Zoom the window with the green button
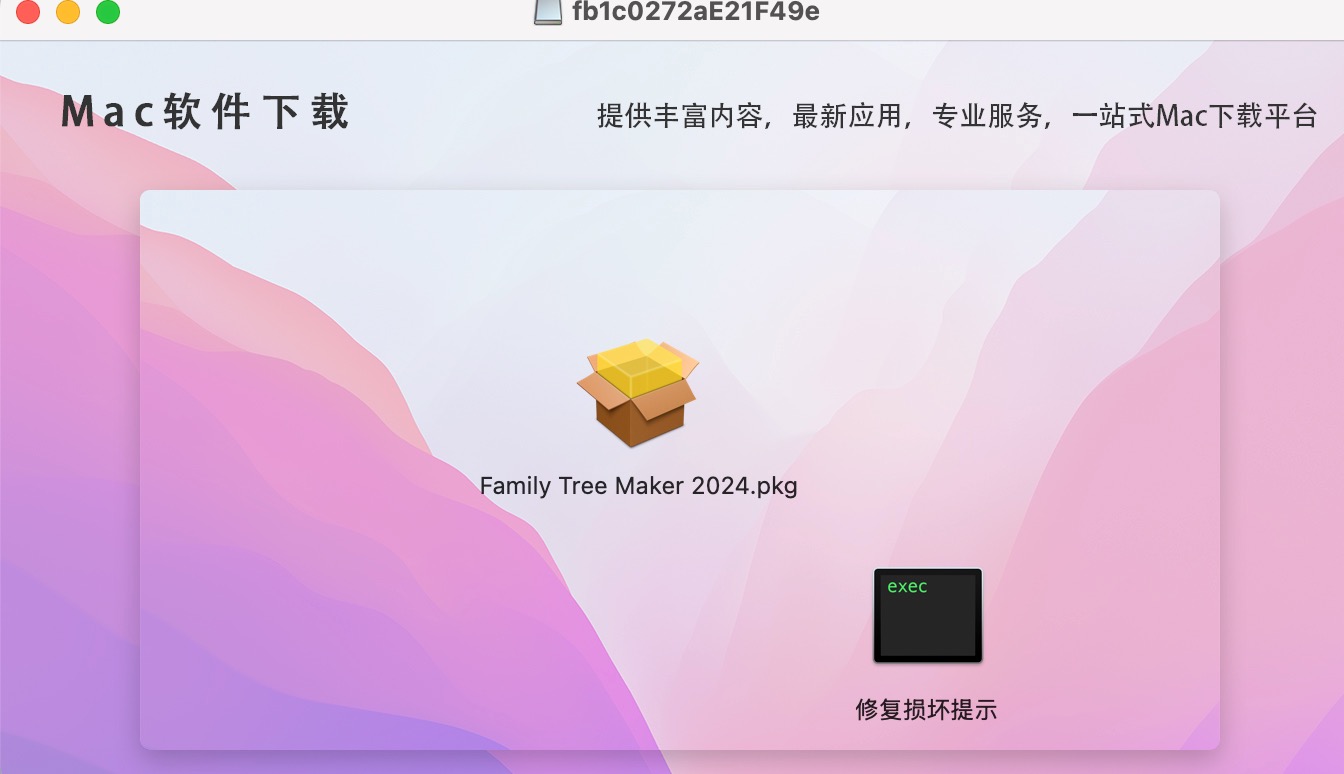Viewport: 1344px width, 774px height. [108, 12]
